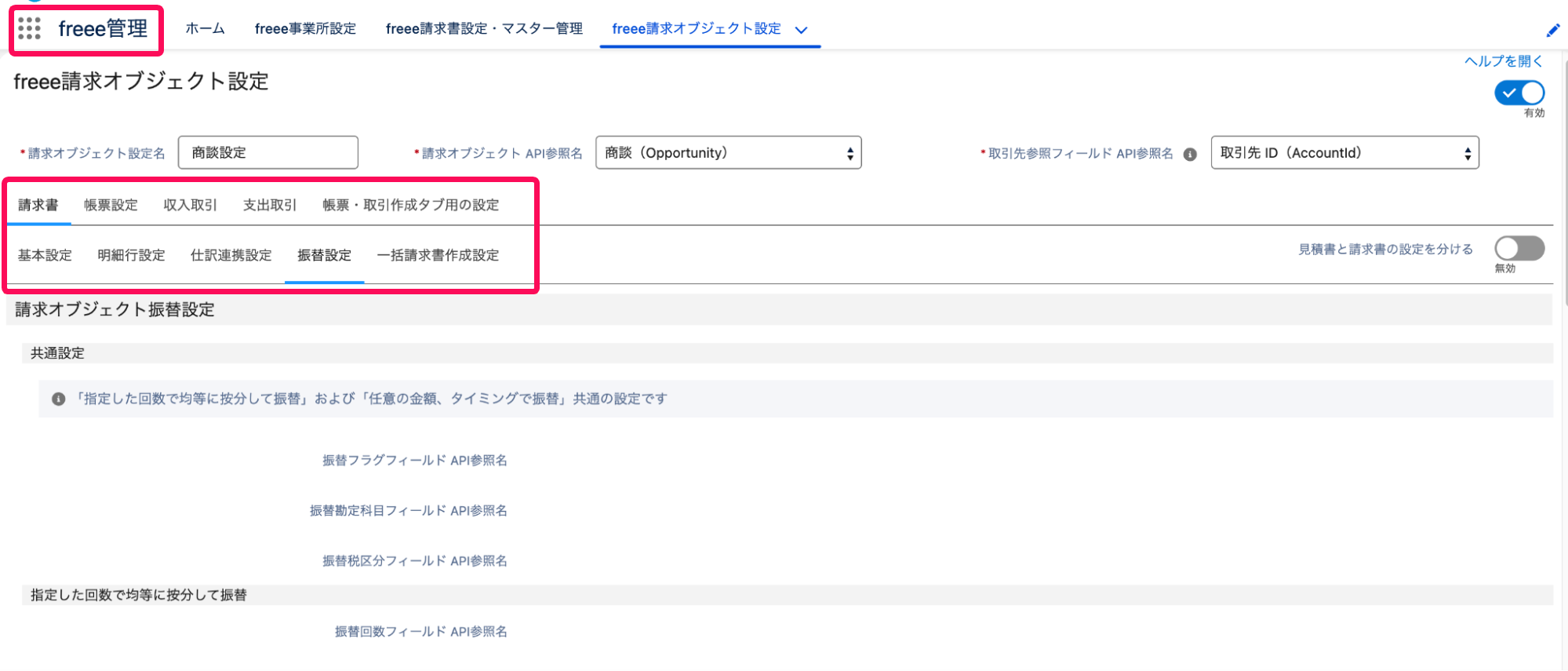
Task: Select the 一括請求書作成設定 sub-tab
Action: 438,255
